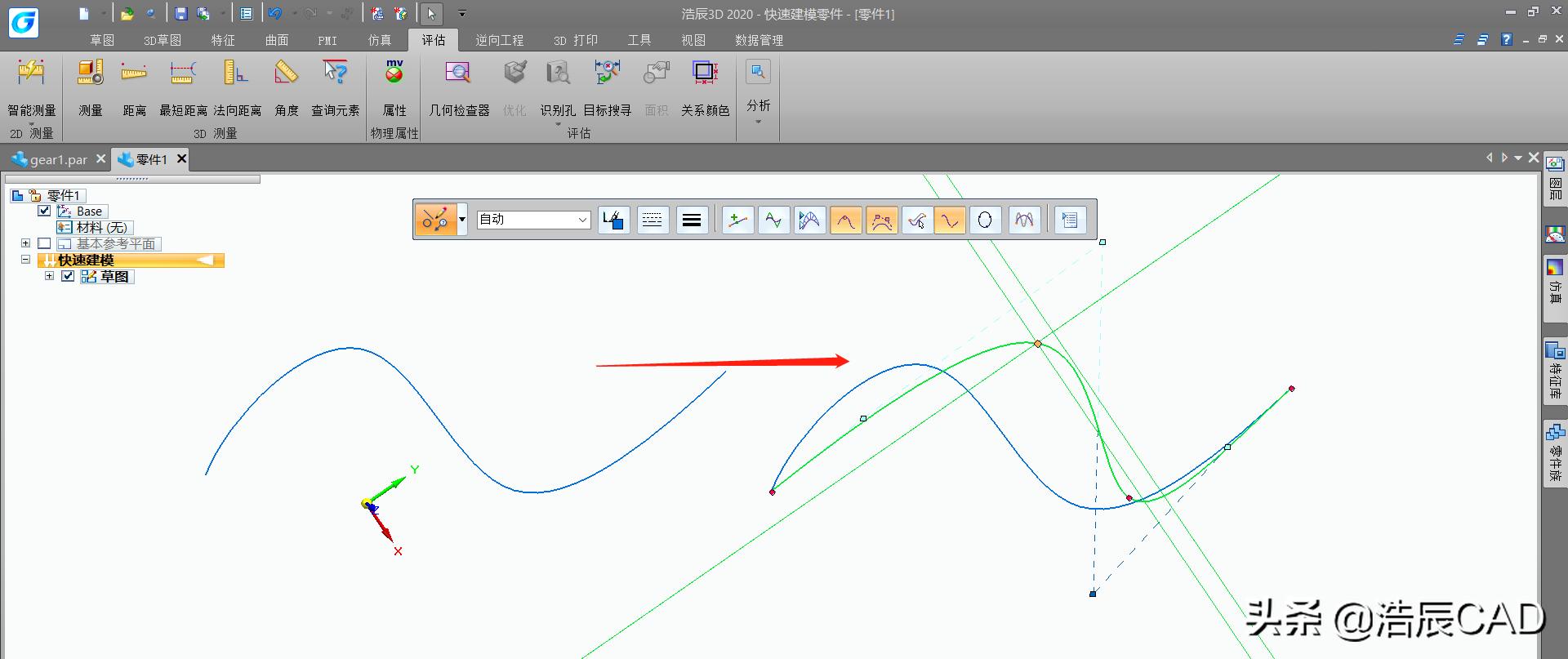Open the 识别孔 dropdown arrow

(558, 124)
